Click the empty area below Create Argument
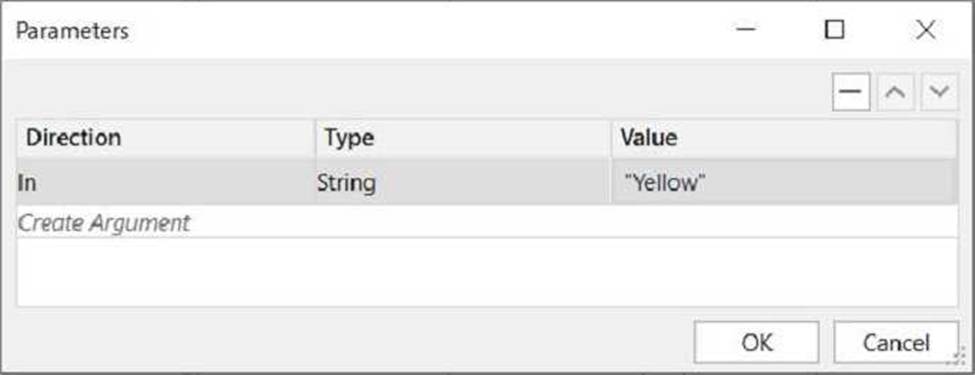The image size is (975, 375). [x=487, y=272]
